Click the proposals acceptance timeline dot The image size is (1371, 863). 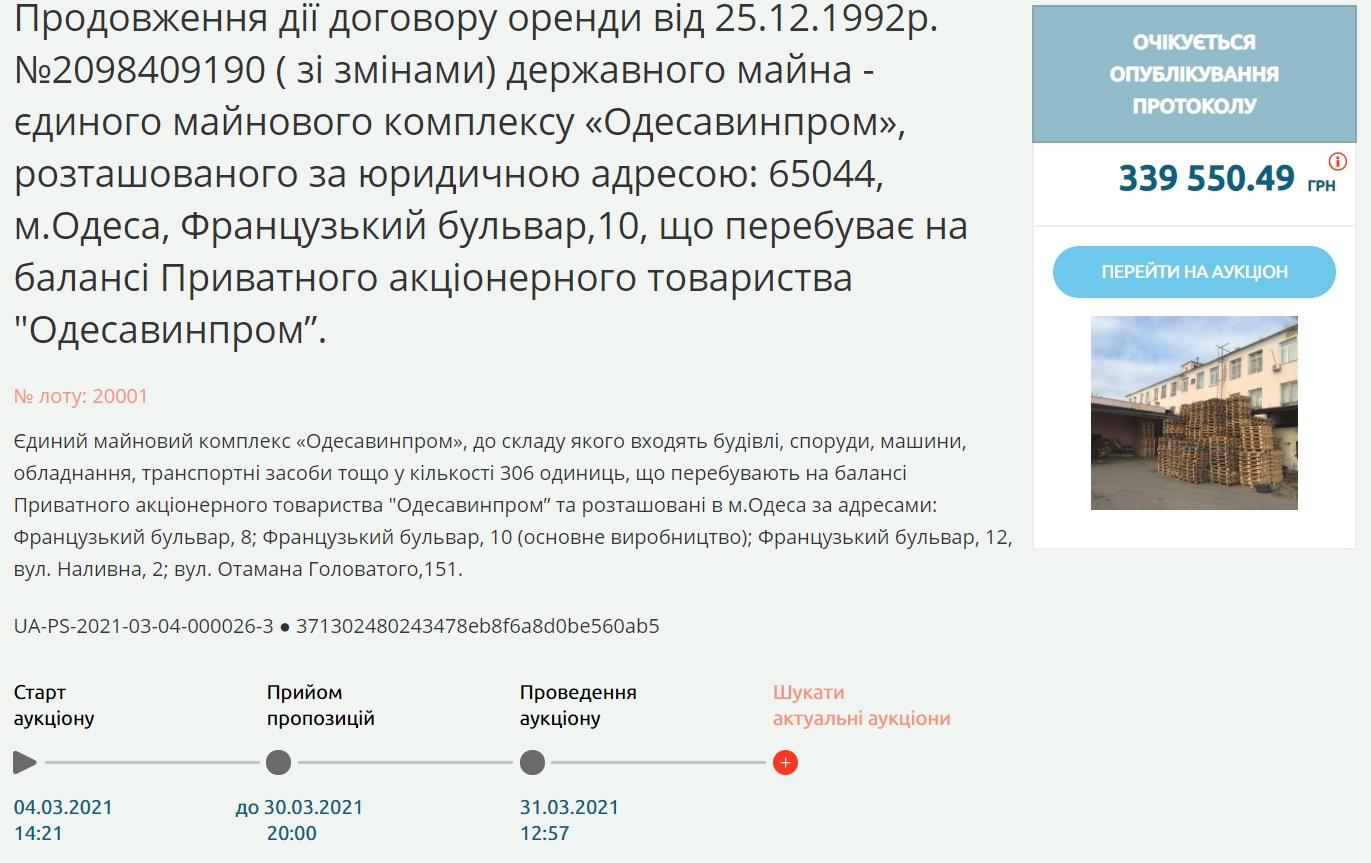click(x=279, y=763)
